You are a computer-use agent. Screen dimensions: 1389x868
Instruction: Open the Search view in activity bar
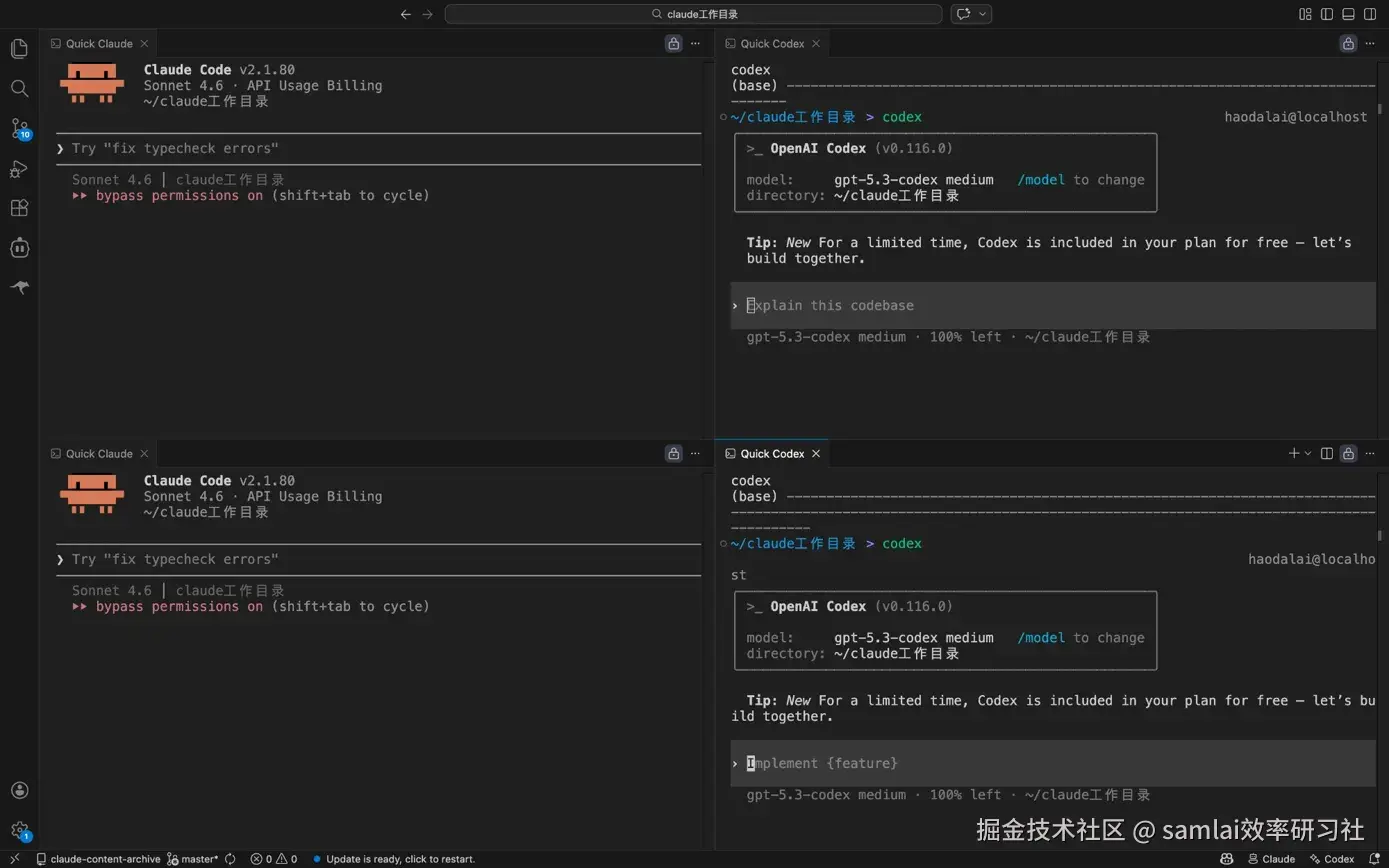pyautogui.click(x=19, y=88)
